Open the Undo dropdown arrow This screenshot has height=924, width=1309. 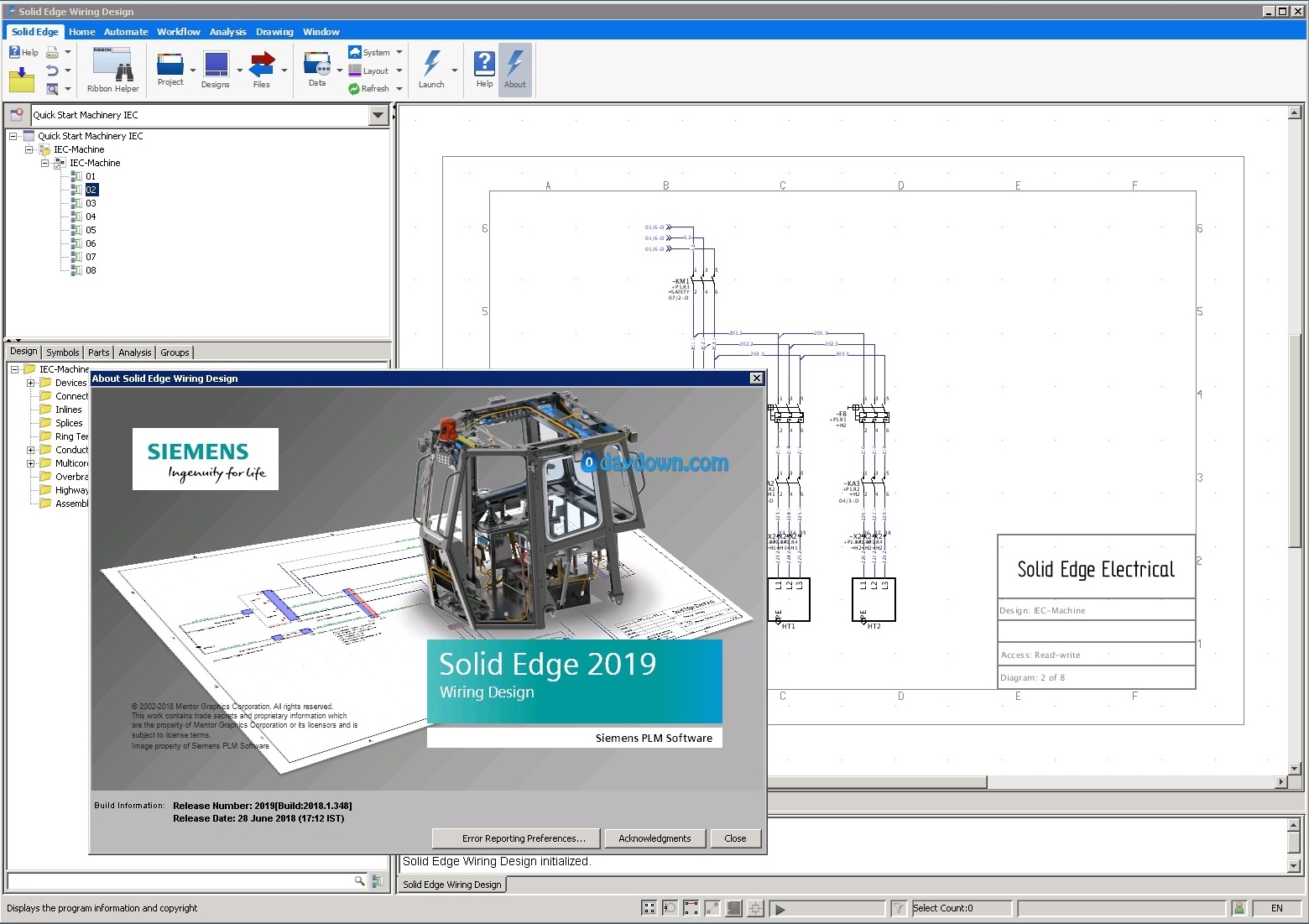[68, 70]
